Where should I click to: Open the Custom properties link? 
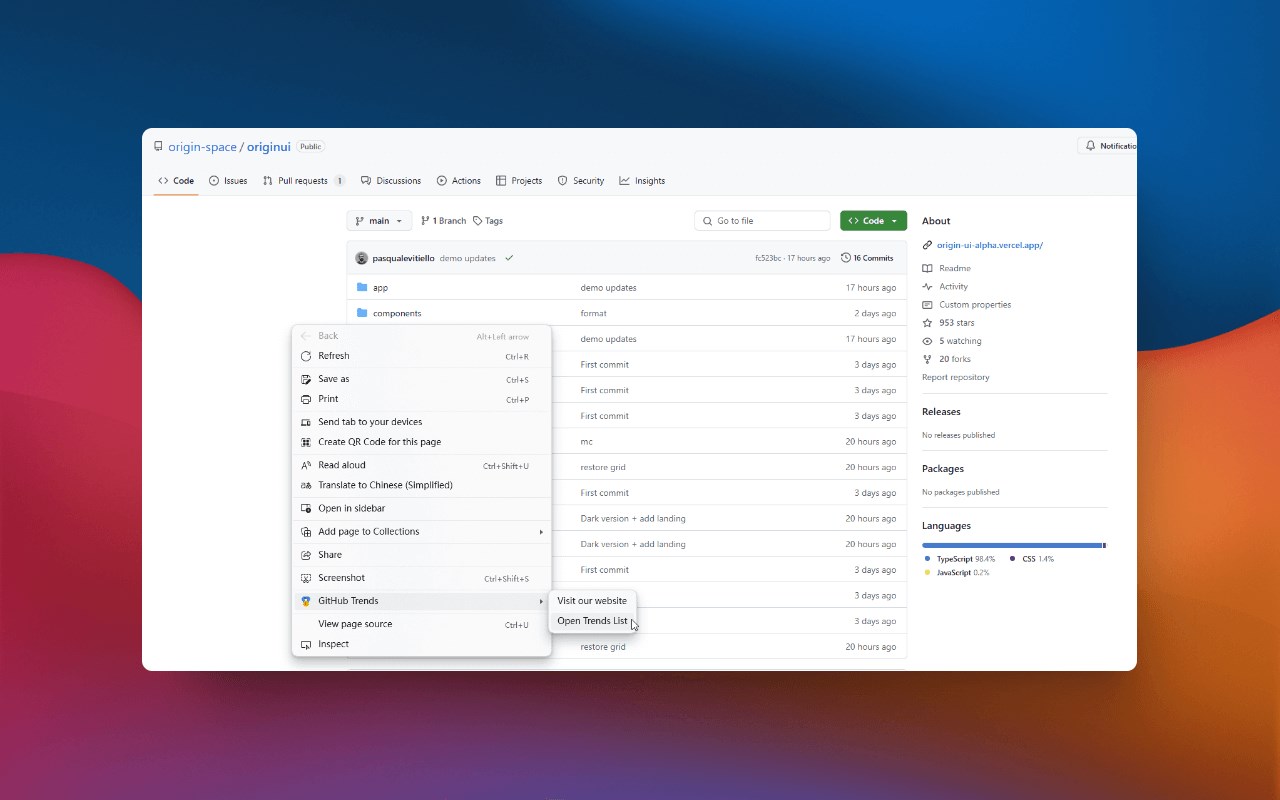tap(975, 305)
